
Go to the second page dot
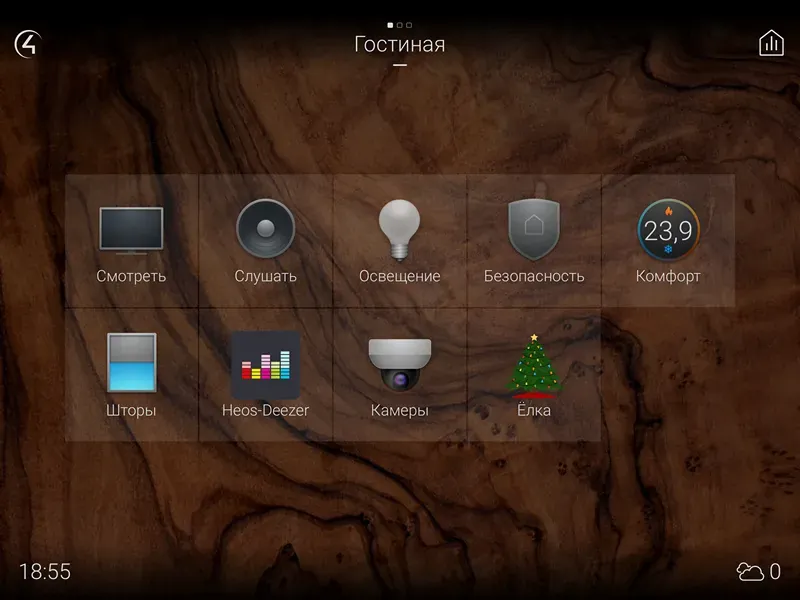399,24
